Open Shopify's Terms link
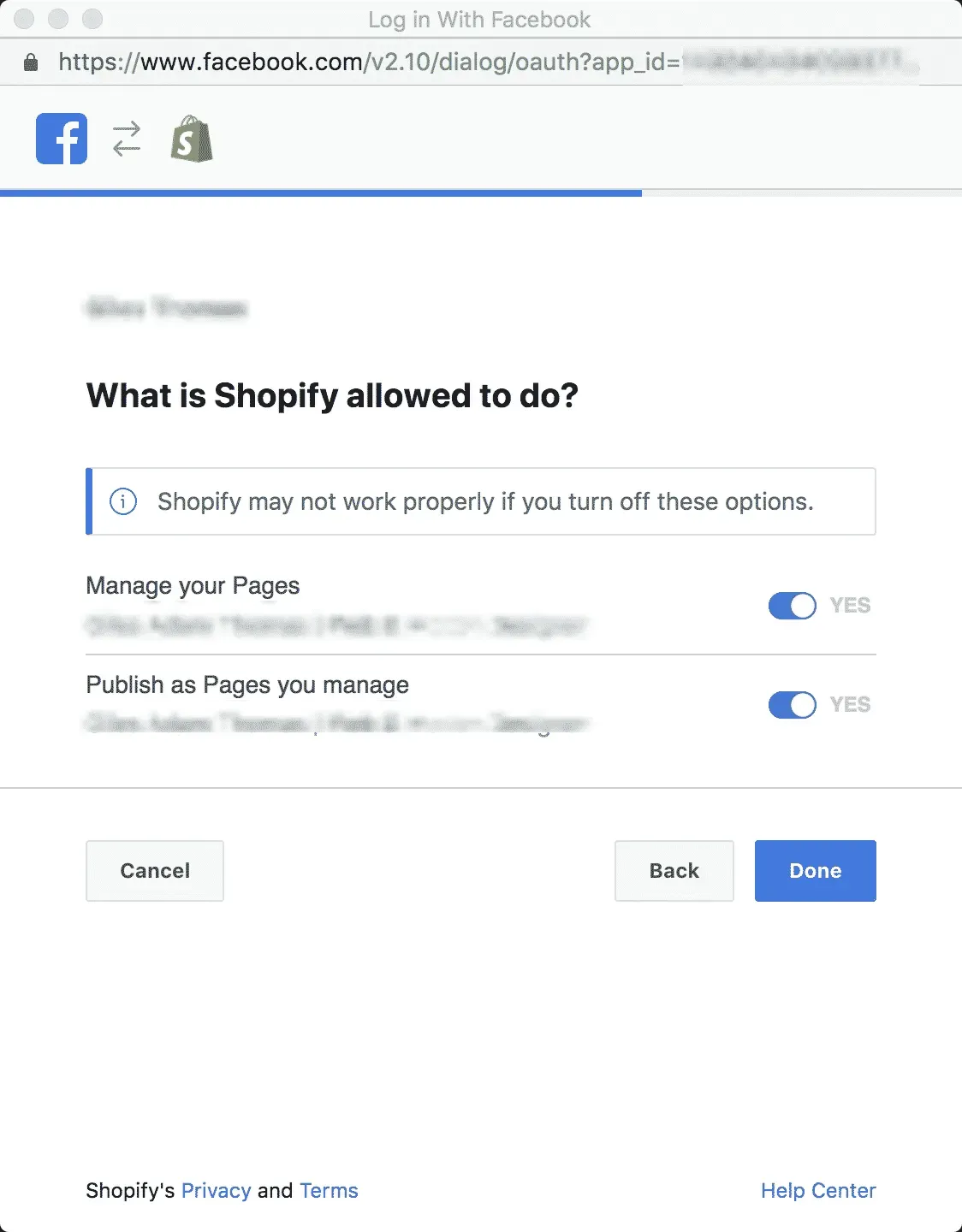 click(x=329, y=1190)
